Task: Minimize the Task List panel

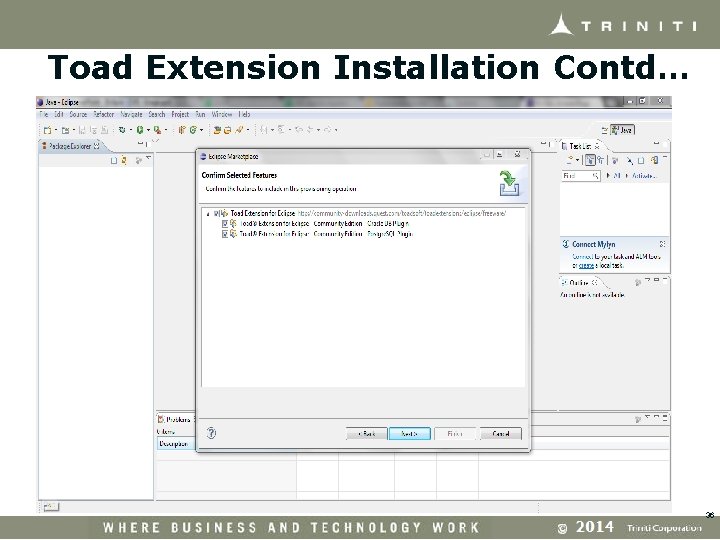Action: [657, 144]
